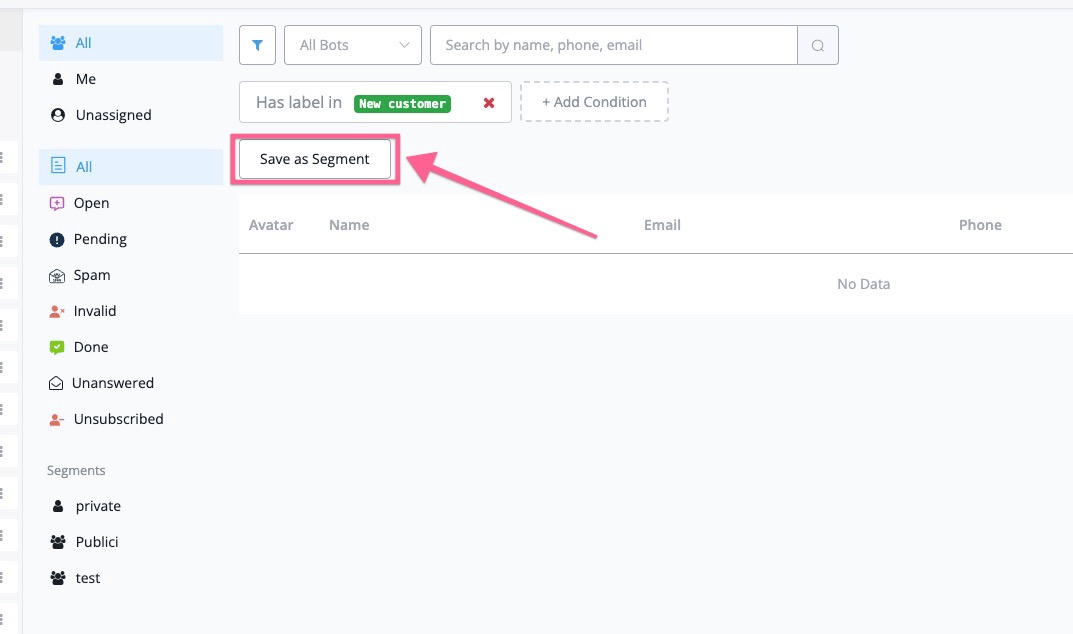Select the Spam folder icon
Screen dimensions: 1073x634
coord(57,275)
